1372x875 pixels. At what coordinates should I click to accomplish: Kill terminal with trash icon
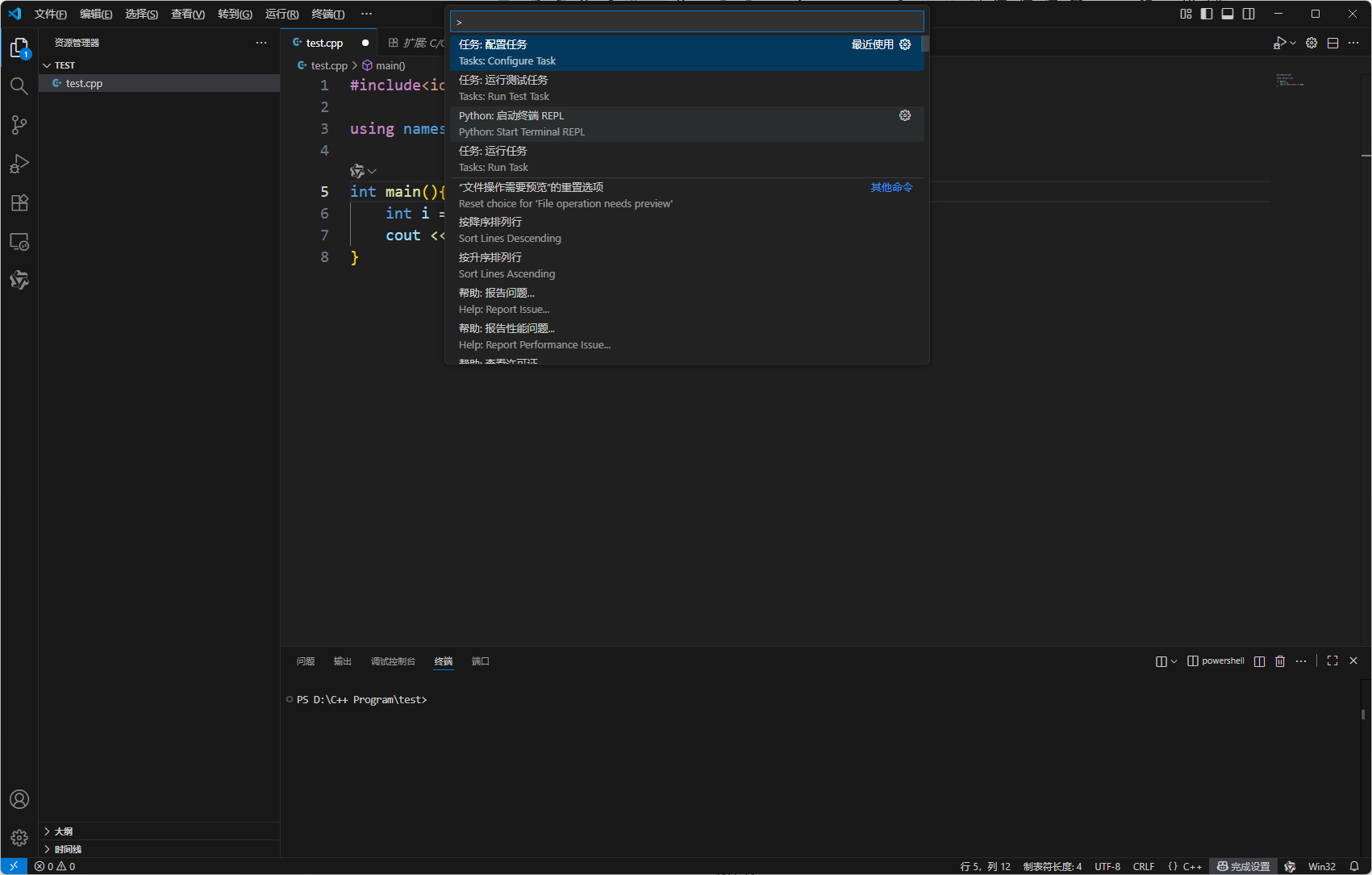[1280, 661]
